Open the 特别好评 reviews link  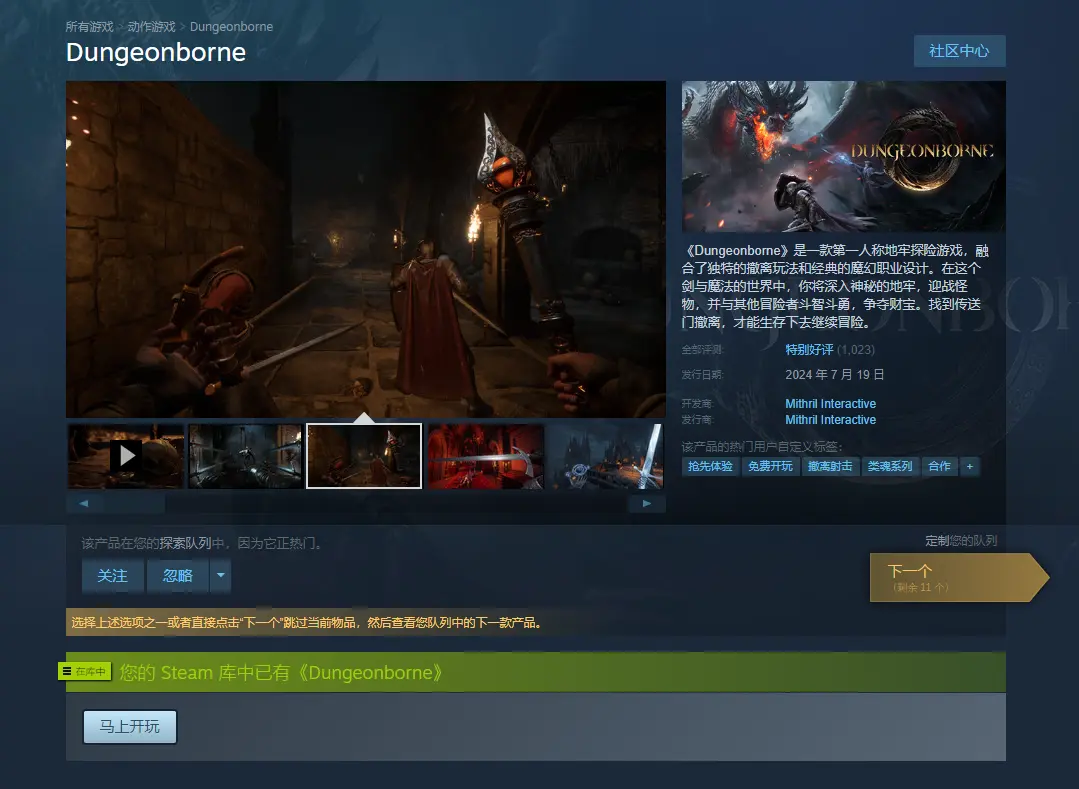(x=809, y=349)
